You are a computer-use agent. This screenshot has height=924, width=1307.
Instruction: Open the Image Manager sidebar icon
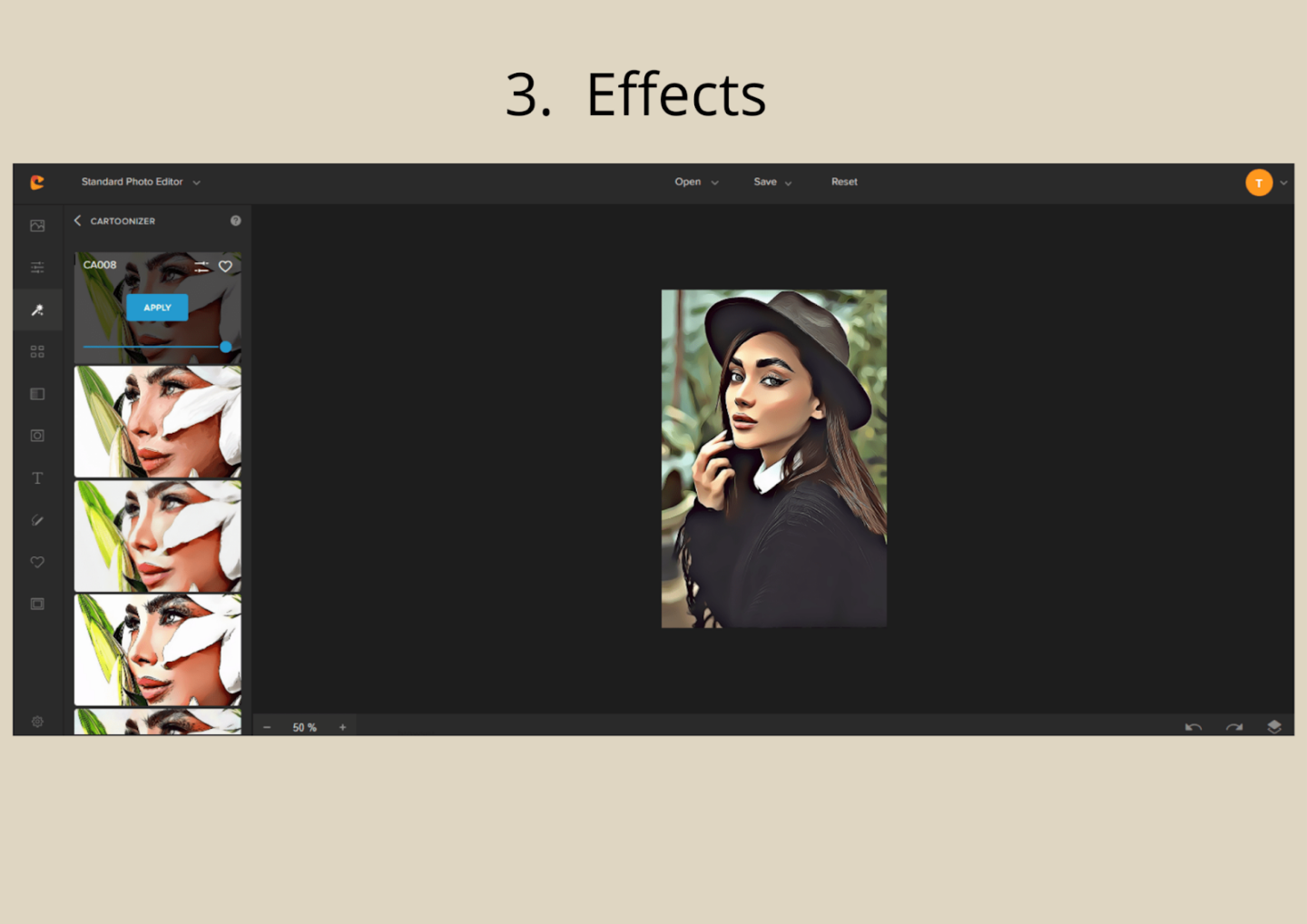coord(37,226)
